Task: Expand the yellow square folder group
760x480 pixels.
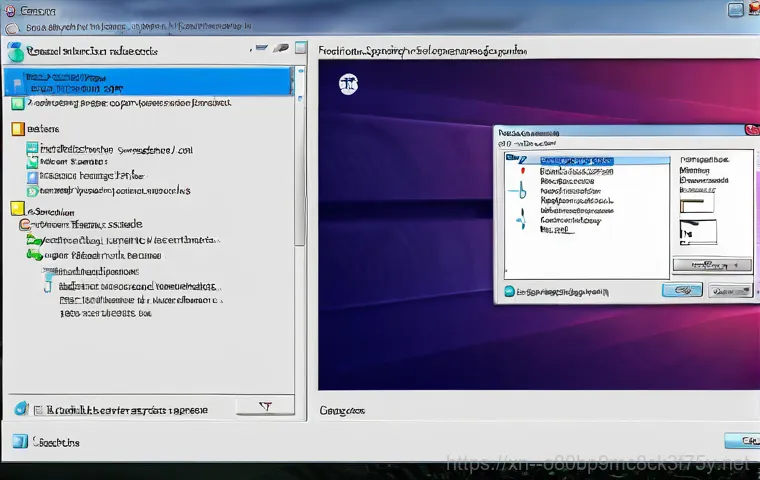Action: click(17, 209)
